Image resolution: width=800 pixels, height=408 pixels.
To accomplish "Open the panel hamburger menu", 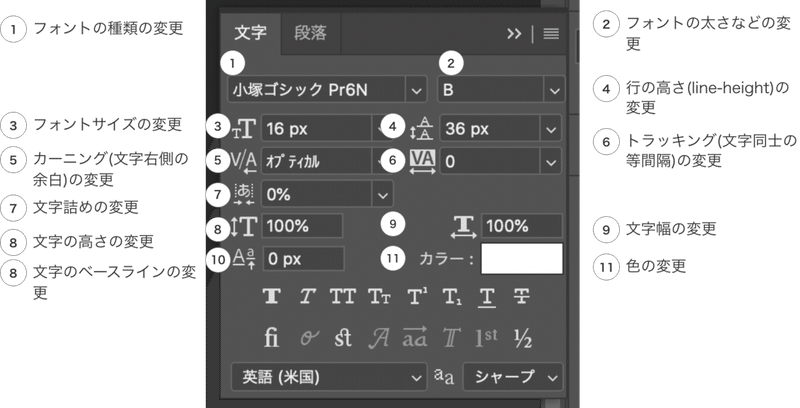I will pos(552,33).
